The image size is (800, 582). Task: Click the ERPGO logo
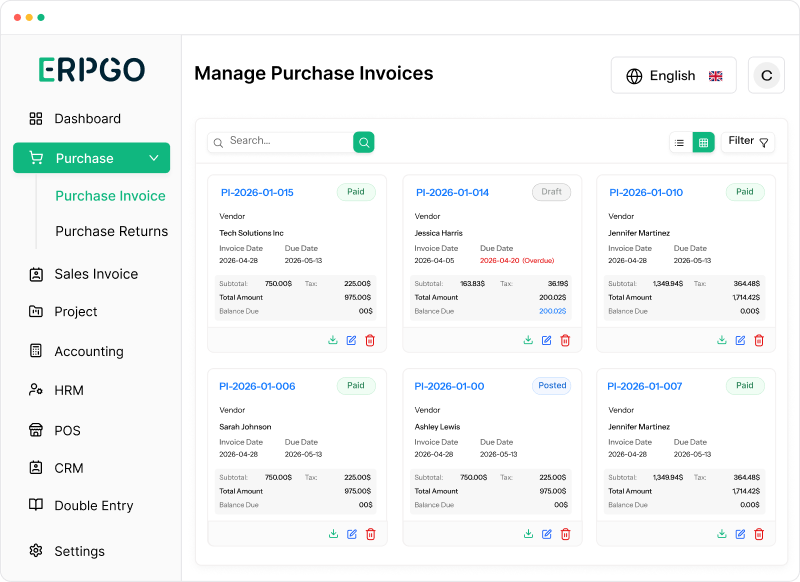[x=92, y=69]
